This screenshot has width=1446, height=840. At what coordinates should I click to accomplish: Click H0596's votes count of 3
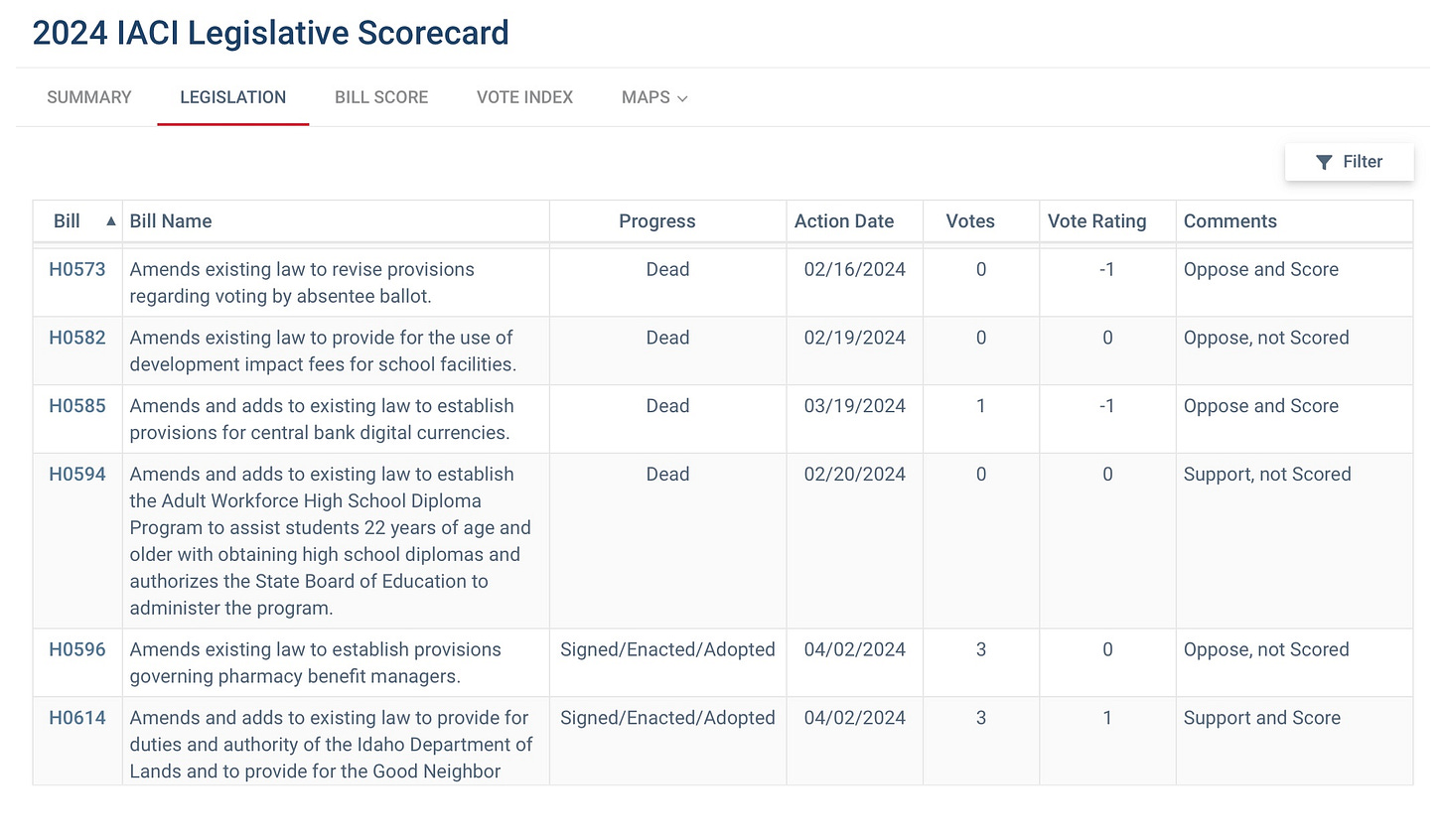tap(981, 649)
